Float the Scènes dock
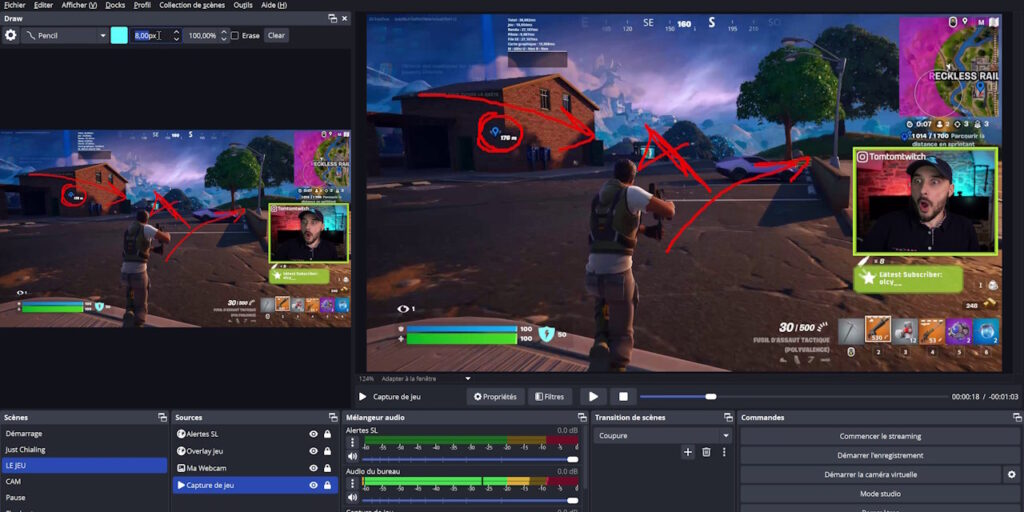 (162, 417)
